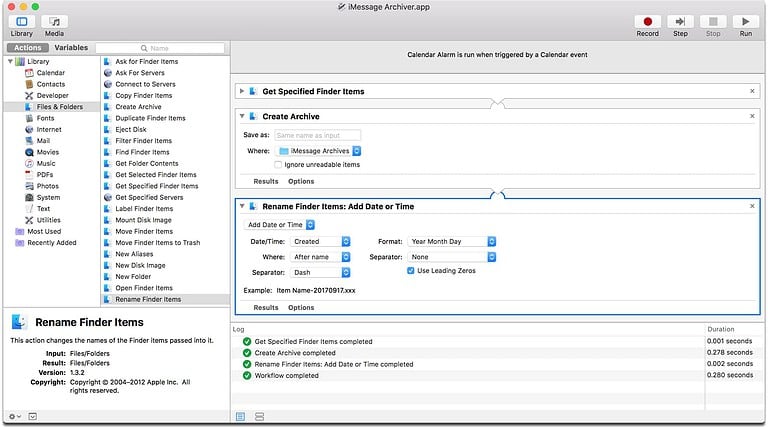Collapse the Library tree
The image size is (768, 427).
click(10, 61)
